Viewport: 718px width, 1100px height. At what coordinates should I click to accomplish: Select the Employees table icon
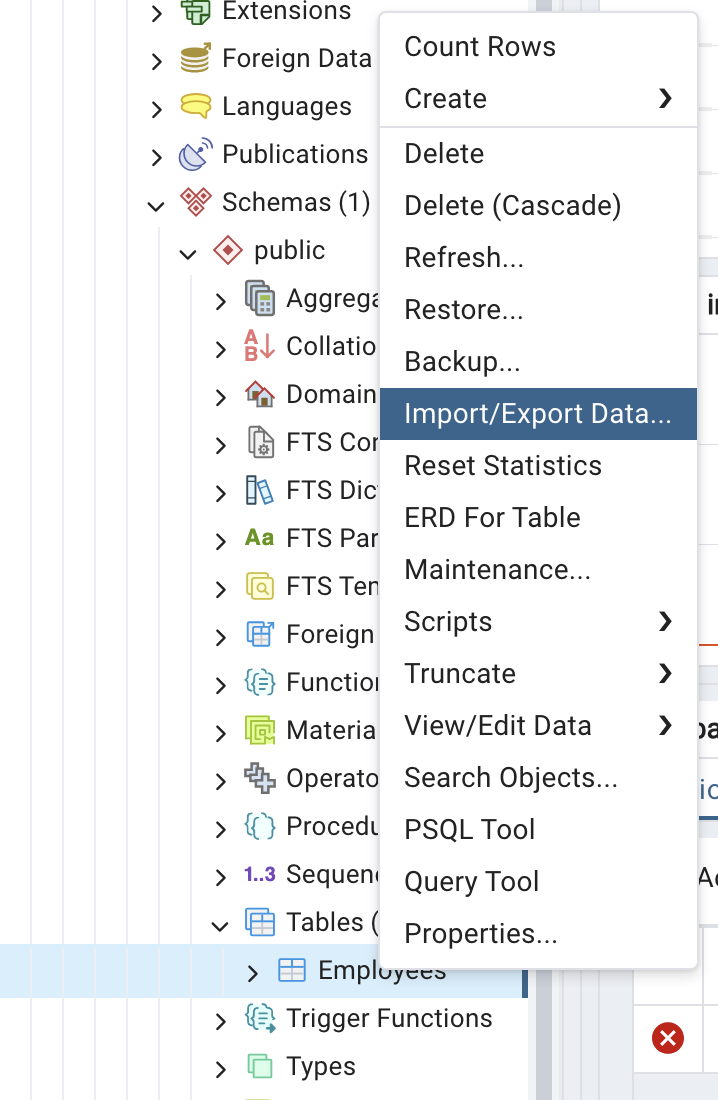pyautogui.click(x=291, y=970)
